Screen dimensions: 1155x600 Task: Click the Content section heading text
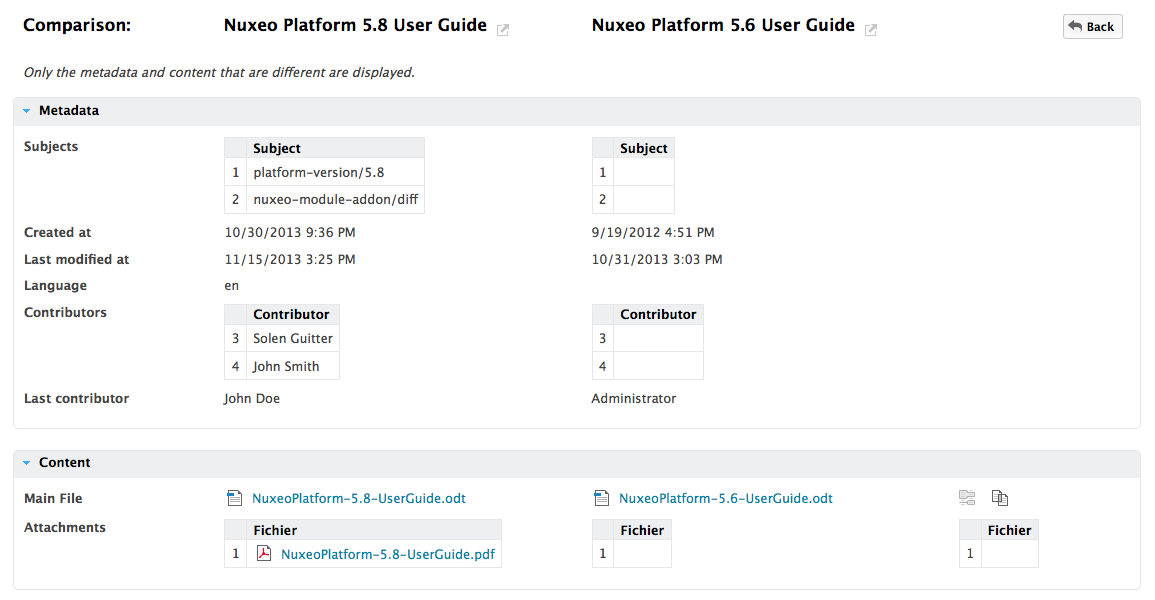pyautogui.click(x=65, y=462)
